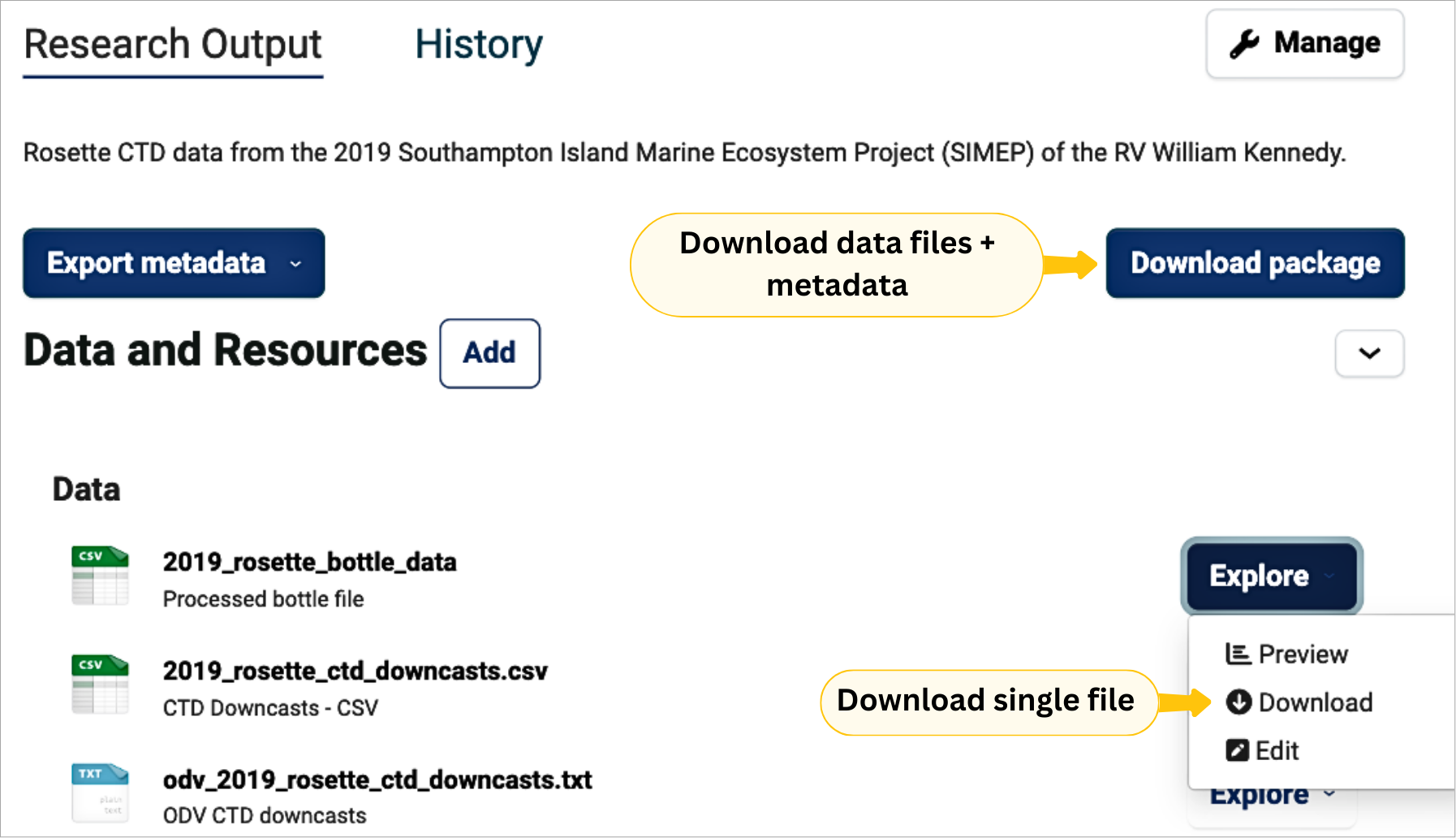Toggle the Explore dropdown for bottle data
Image resolution: width=1456 pixels, height=838 pixels.
[1271, 576]
